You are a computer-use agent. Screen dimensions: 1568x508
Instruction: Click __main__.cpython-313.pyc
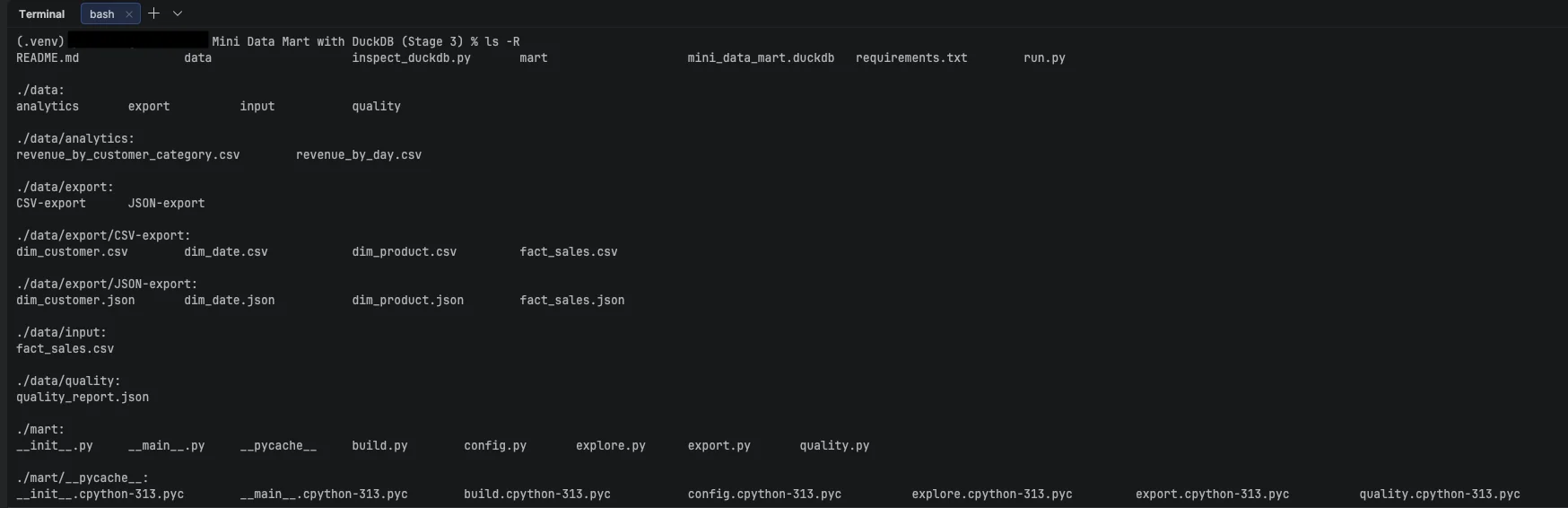[x=324, y=495]
